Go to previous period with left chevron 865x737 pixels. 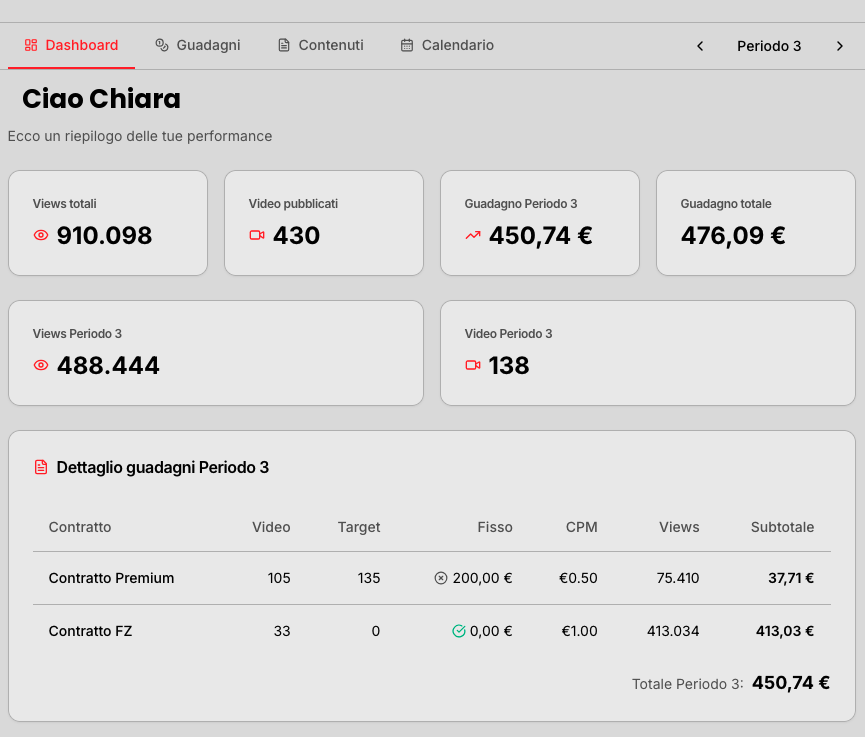[x=700, y=46]
